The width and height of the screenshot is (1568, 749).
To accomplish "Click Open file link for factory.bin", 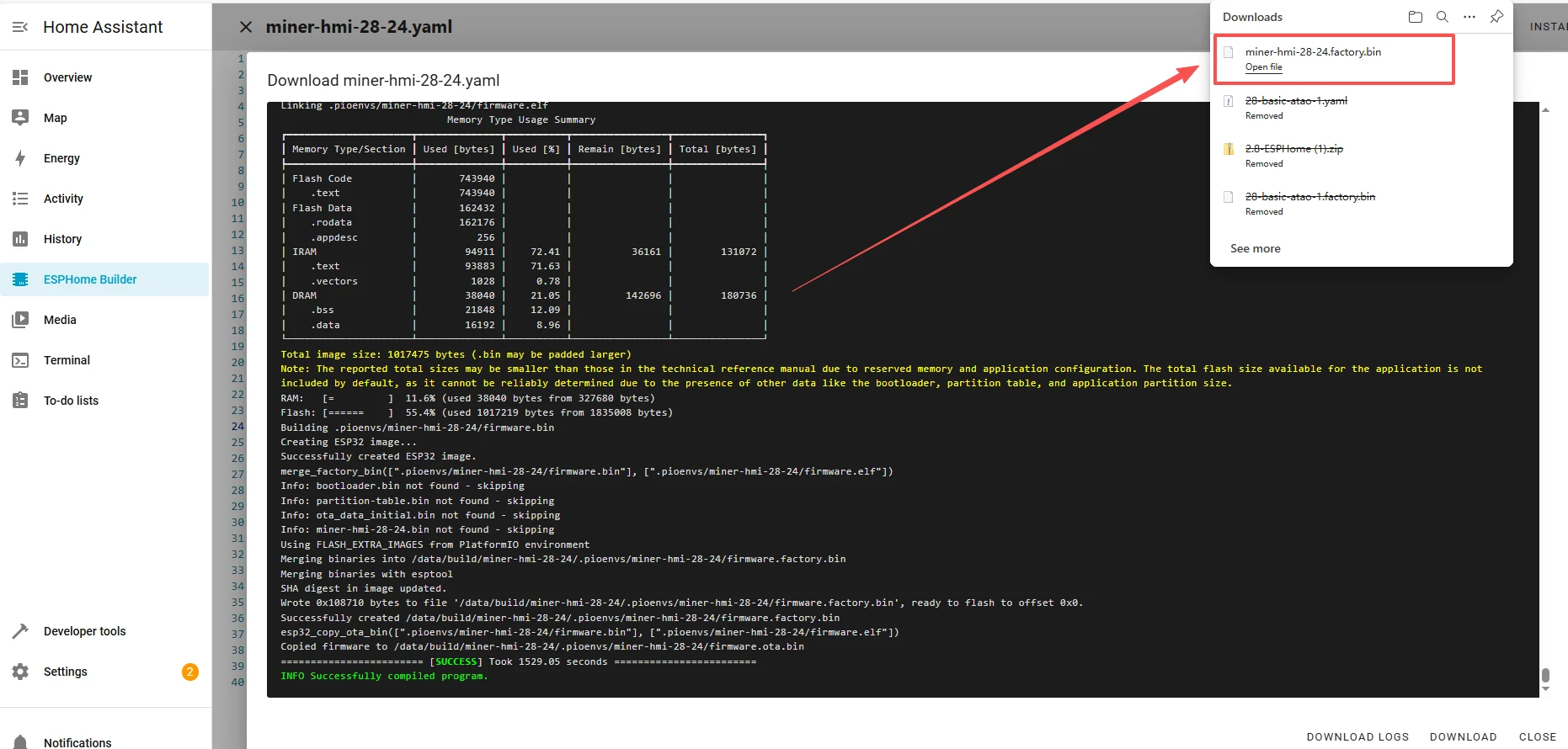I will coord(1263,67).
